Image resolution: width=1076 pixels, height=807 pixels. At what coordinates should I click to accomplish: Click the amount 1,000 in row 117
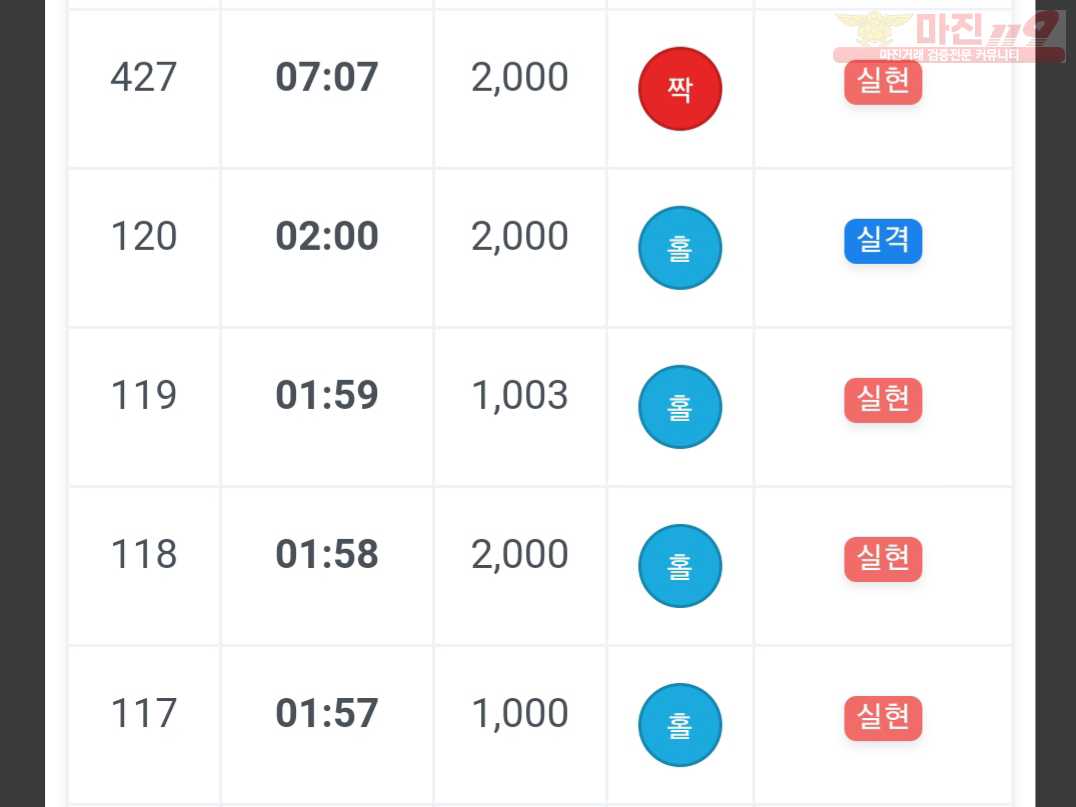coord(519,714)
